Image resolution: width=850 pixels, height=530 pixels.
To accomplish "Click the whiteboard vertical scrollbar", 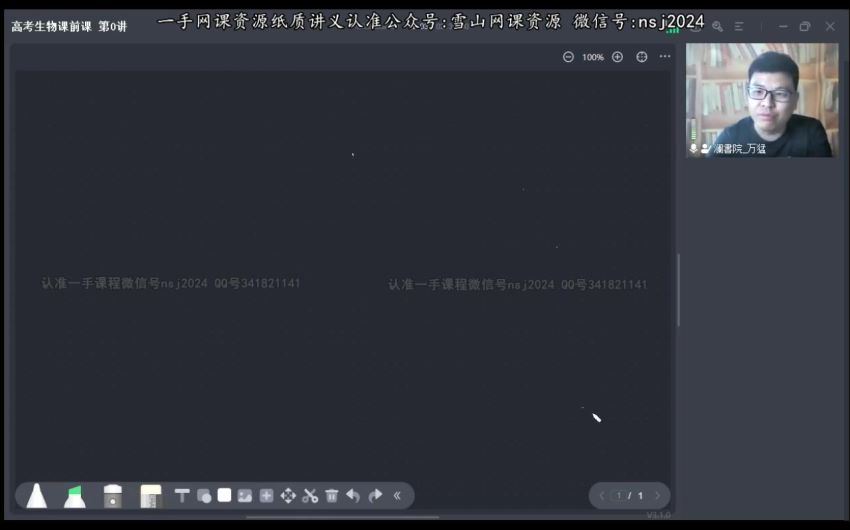I will pyautogui.click(x=678, y=290).
